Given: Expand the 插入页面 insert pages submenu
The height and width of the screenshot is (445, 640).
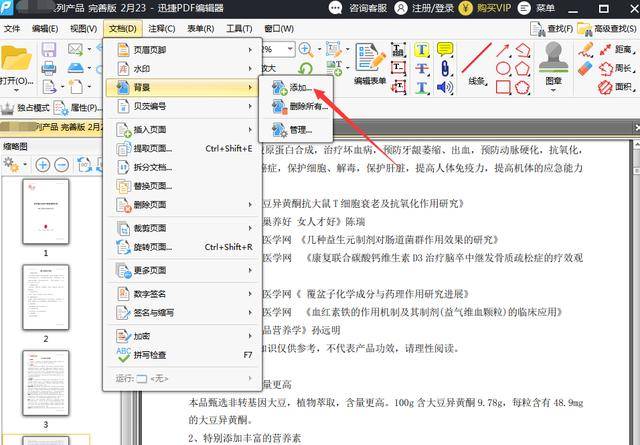Looking at the screenshot, I should [x=183, y=129].
